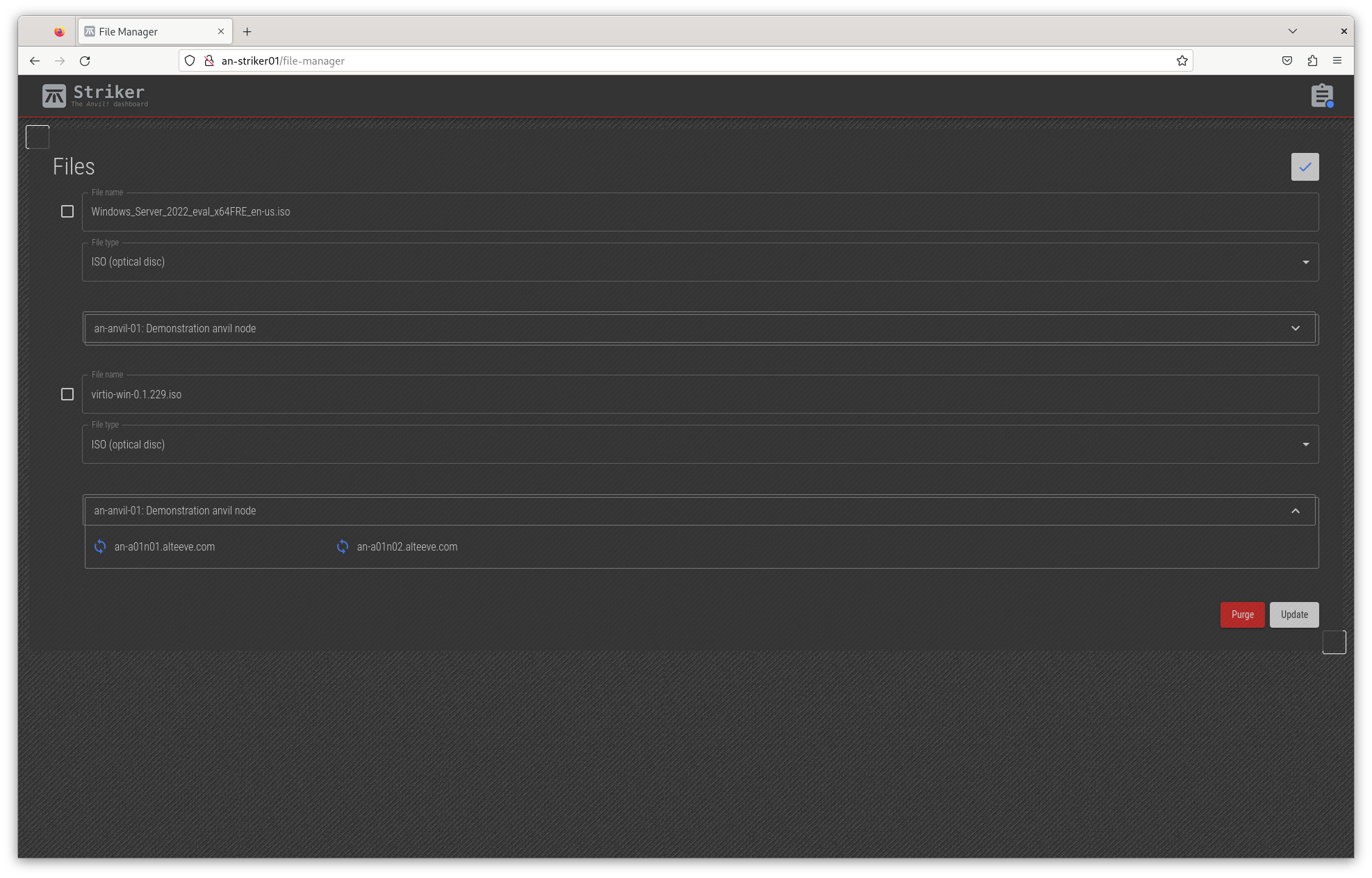The height and width of the screenshot is (878, 1372).
Task: Expand the first an-anvil-01 Demonstration anvil node selector
Action: click(1296, 327)
